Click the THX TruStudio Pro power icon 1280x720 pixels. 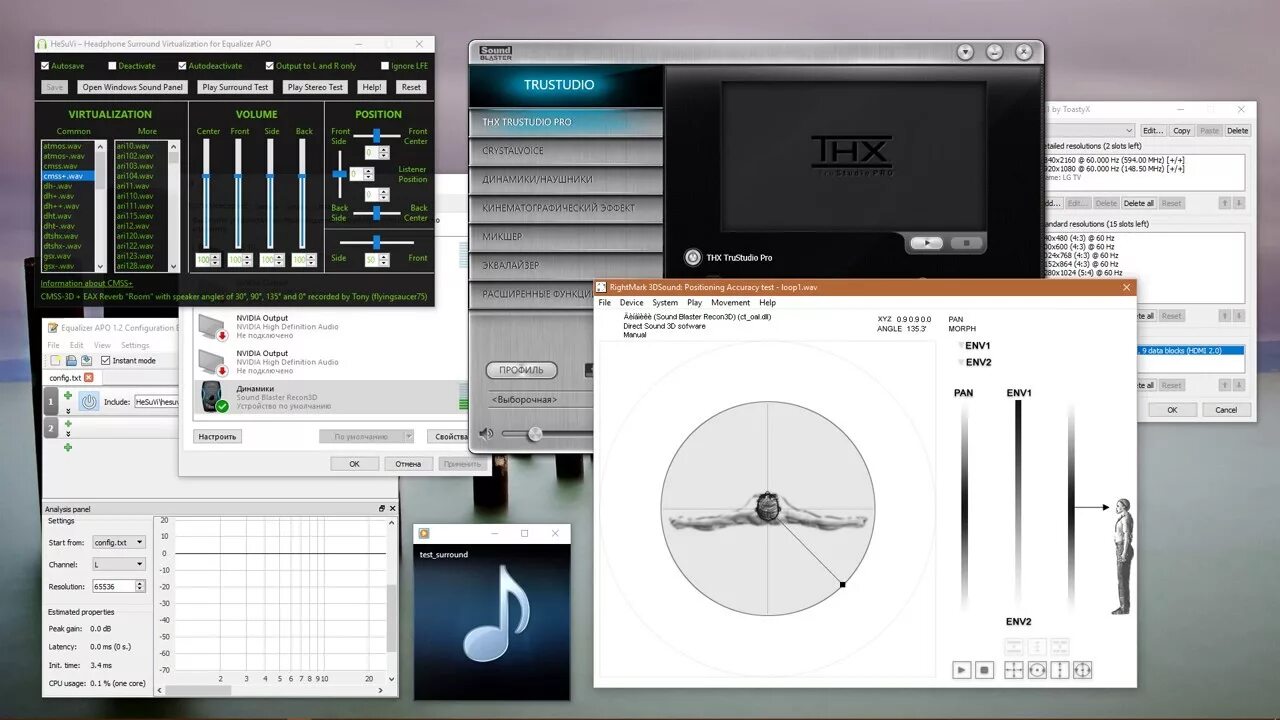(693, 257)
